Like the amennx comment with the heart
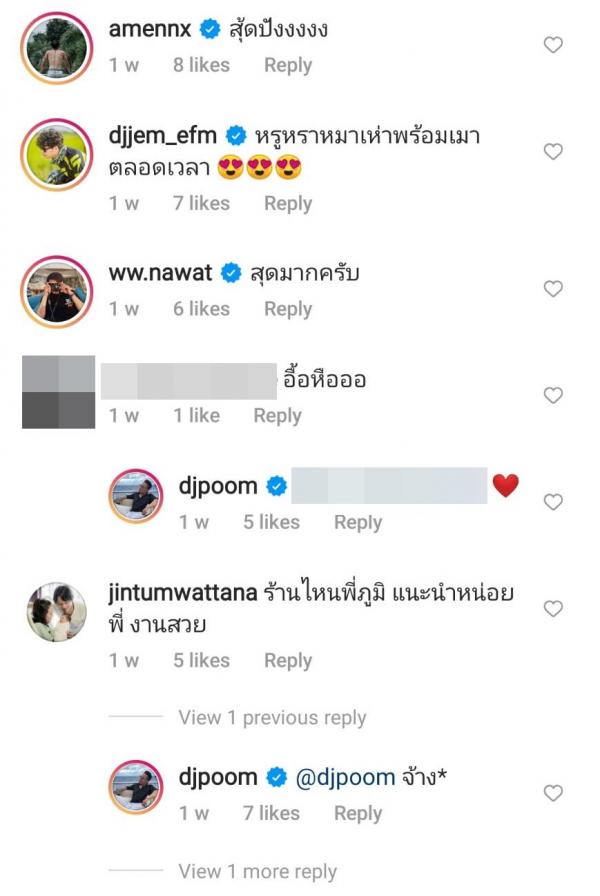Image resolution: width=600 pixels, height=896 pixels. (553, 45)
